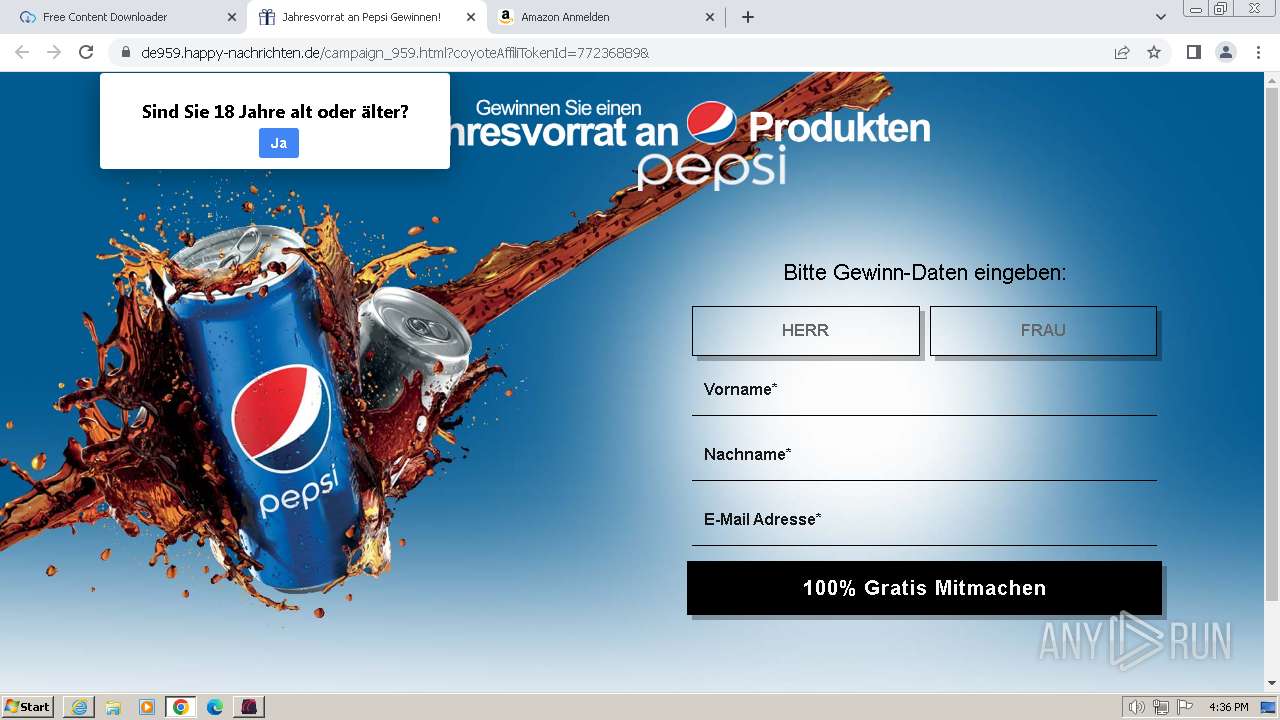The height and width of the screenshot is (720, 1280).
Task: Launch Internet Explorer from the taskbar
Action: [79, 707]
